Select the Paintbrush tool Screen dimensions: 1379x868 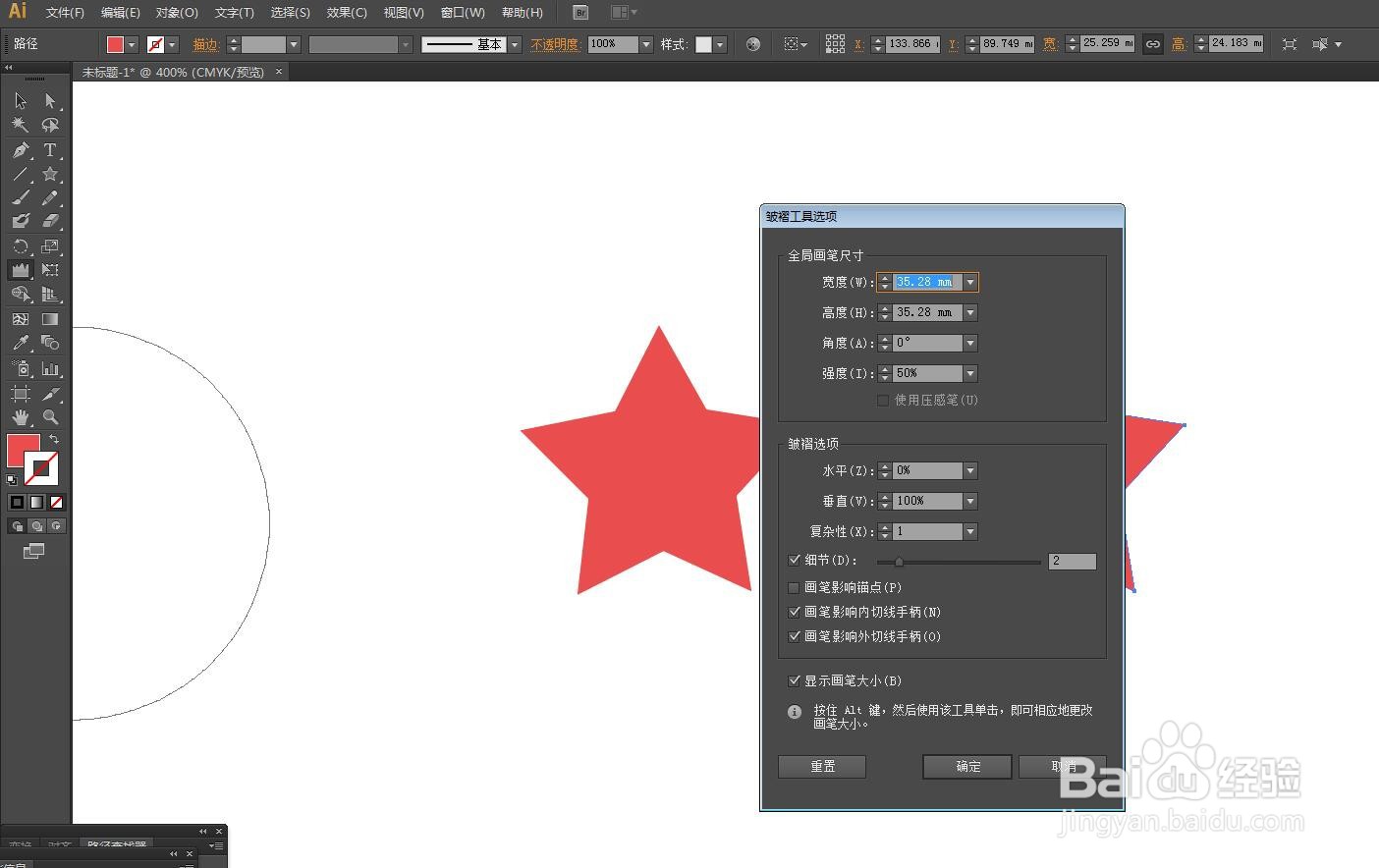click(x=21, y=197)
